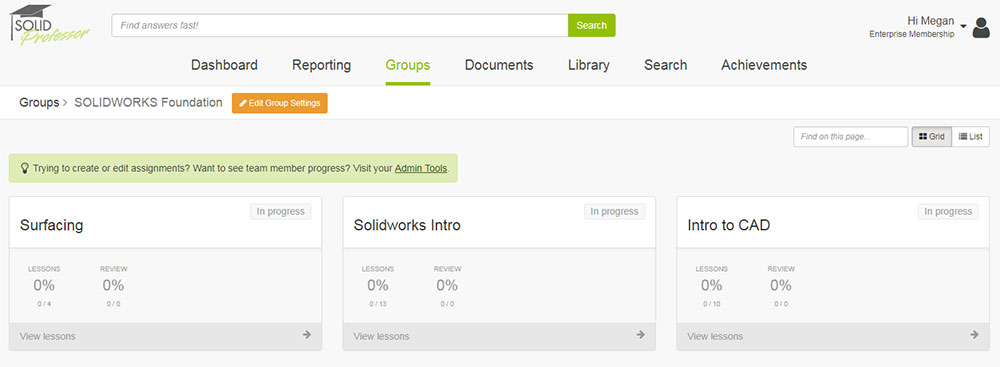Focus the Find on this page field
Viewport: 1000px width, 367px height.
coord(851,137)
